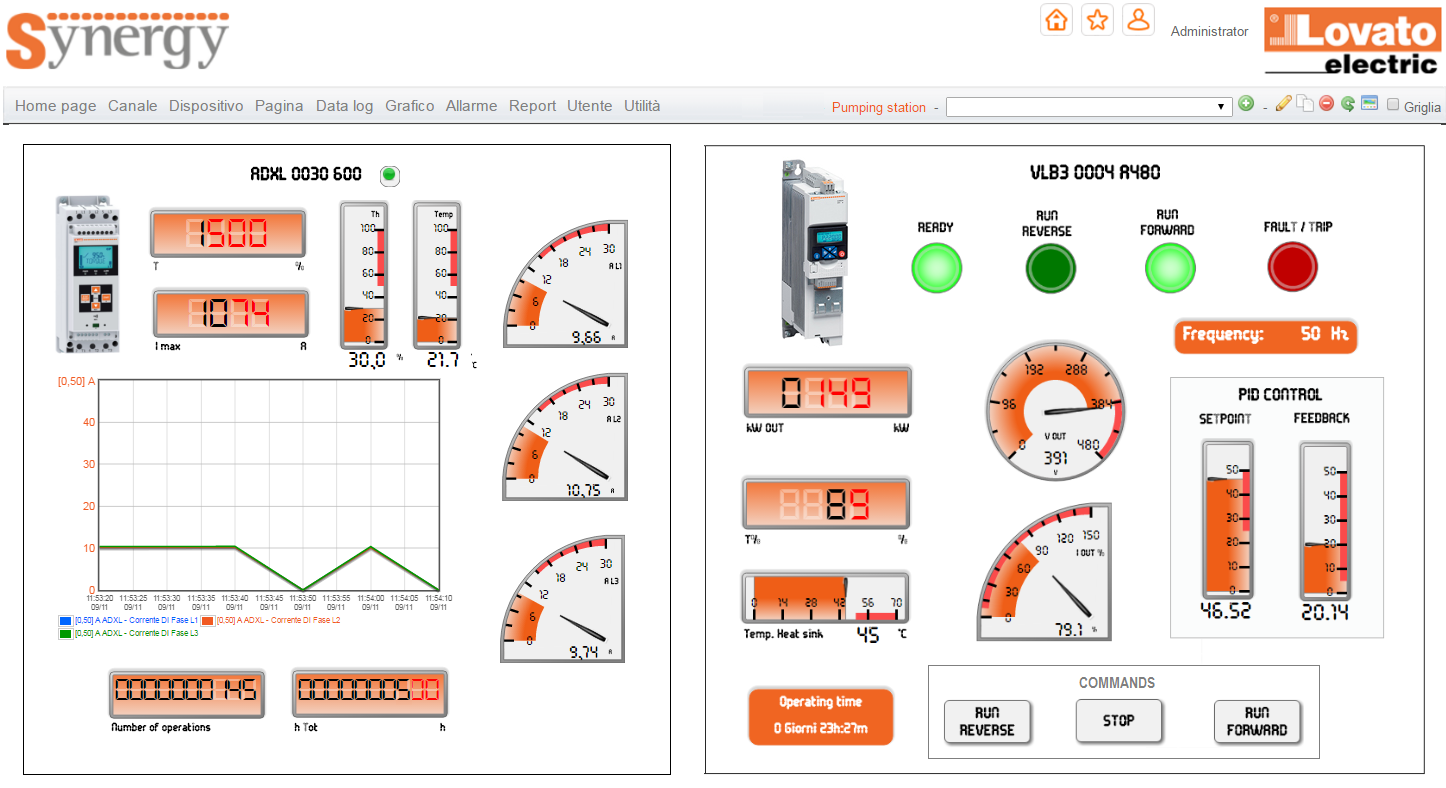Click the Number of operations counter display
This screenshot has height=788, width=1446.
[x=187, y=693]
